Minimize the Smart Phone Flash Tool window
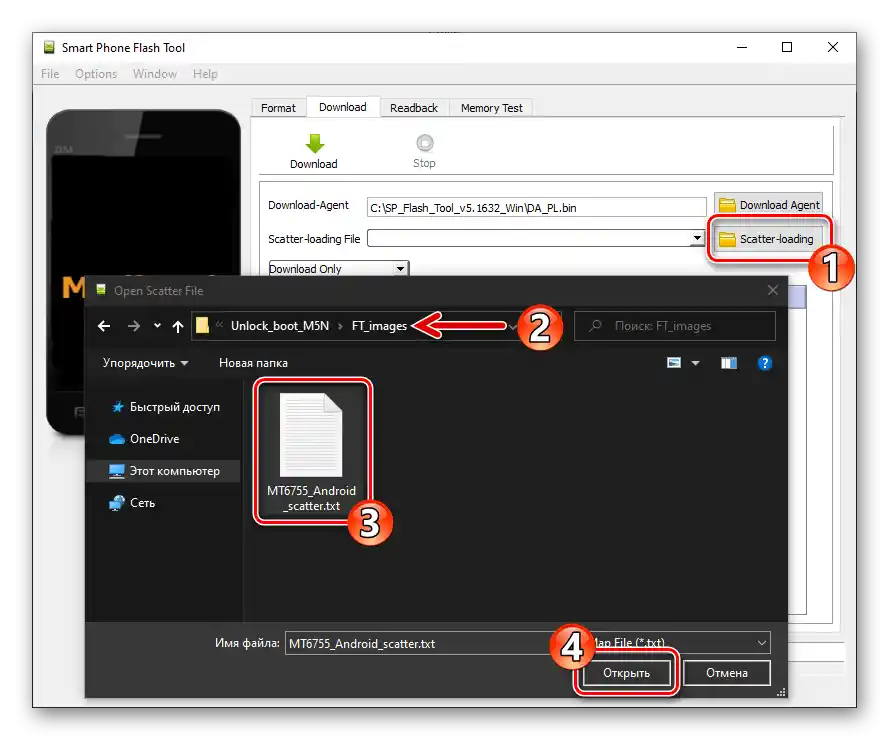Viewport: 889px width, 740px height. pos(742,47)
